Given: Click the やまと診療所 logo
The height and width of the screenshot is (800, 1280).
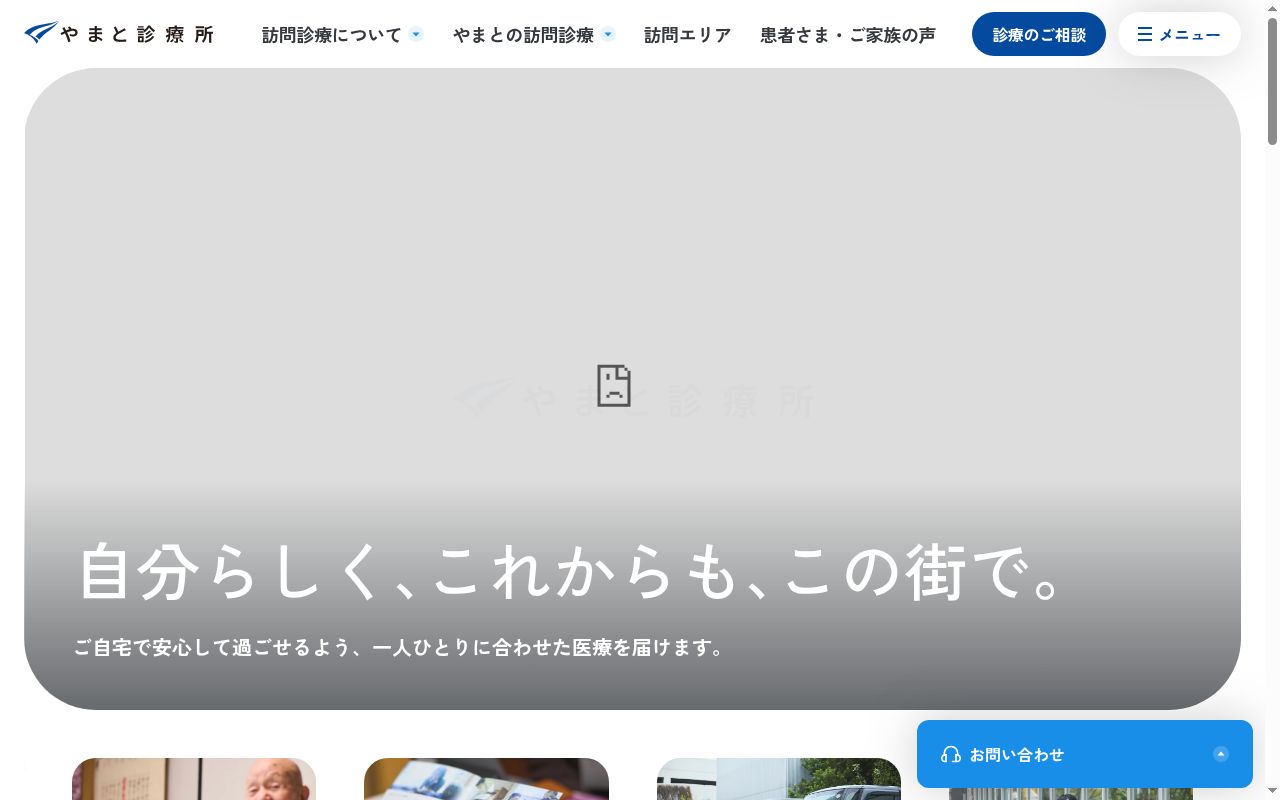Looking at the screenshot, I should pos(119,34).
